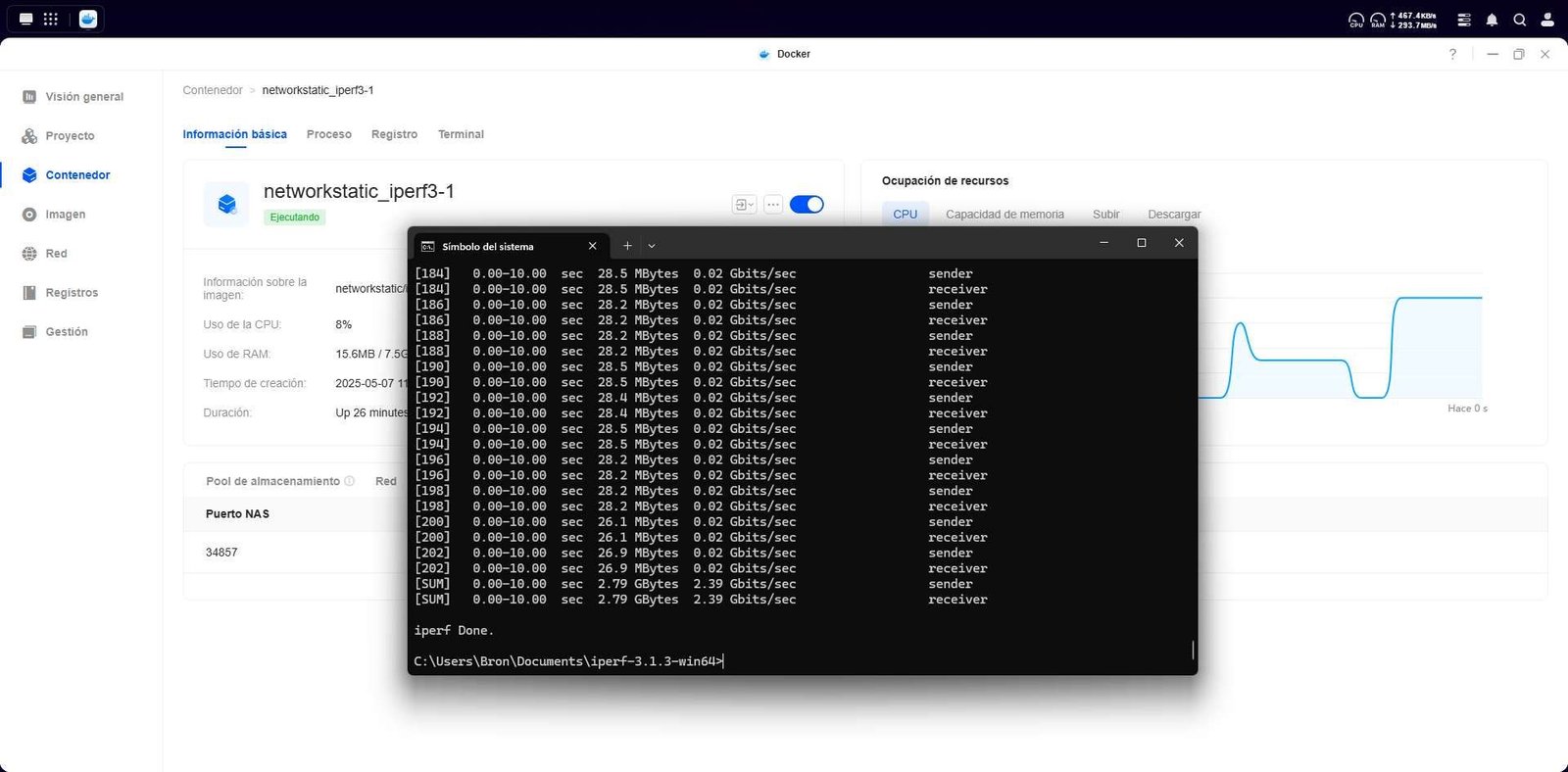Image resolution: width=1568 pixels, height=772 pixels.
Task: Click the Ejecutando status badge
Action: click(295, 217)
